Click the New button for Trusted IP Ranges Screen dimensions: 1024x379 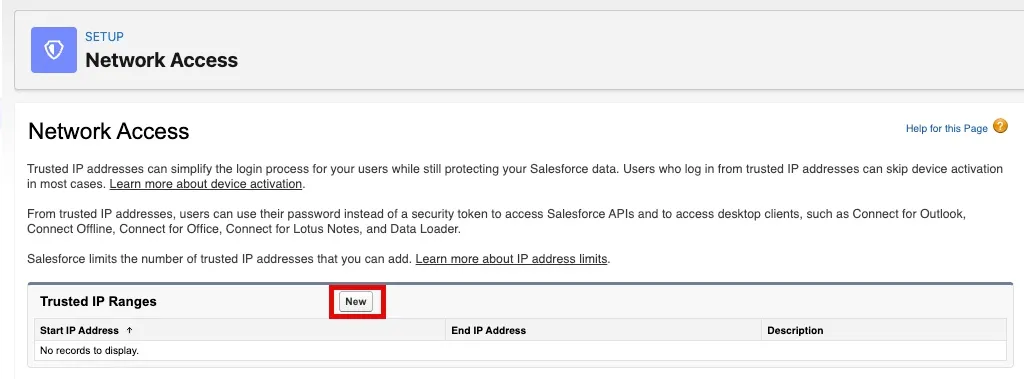(356, 302)
